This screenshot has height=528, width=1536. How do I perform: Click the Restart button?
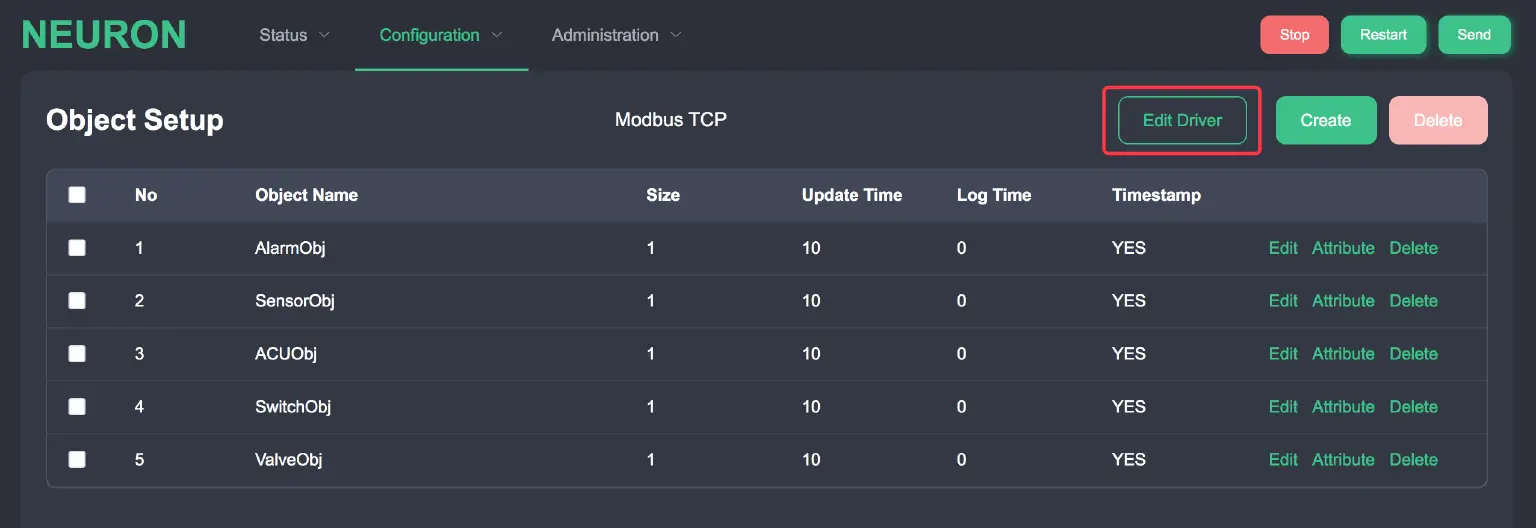1383,35
